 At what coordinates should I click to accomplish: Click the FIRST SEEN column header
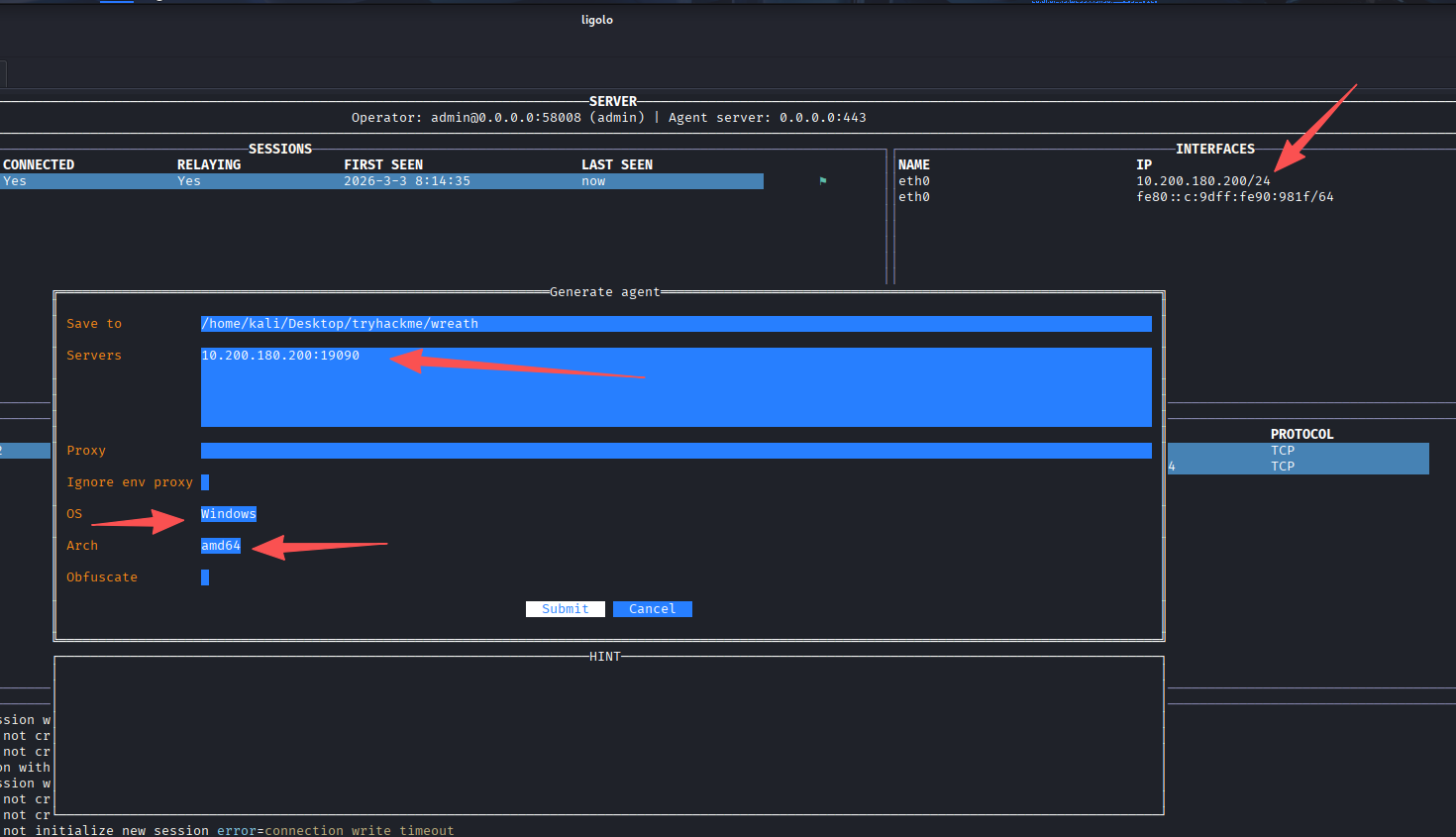383,164
